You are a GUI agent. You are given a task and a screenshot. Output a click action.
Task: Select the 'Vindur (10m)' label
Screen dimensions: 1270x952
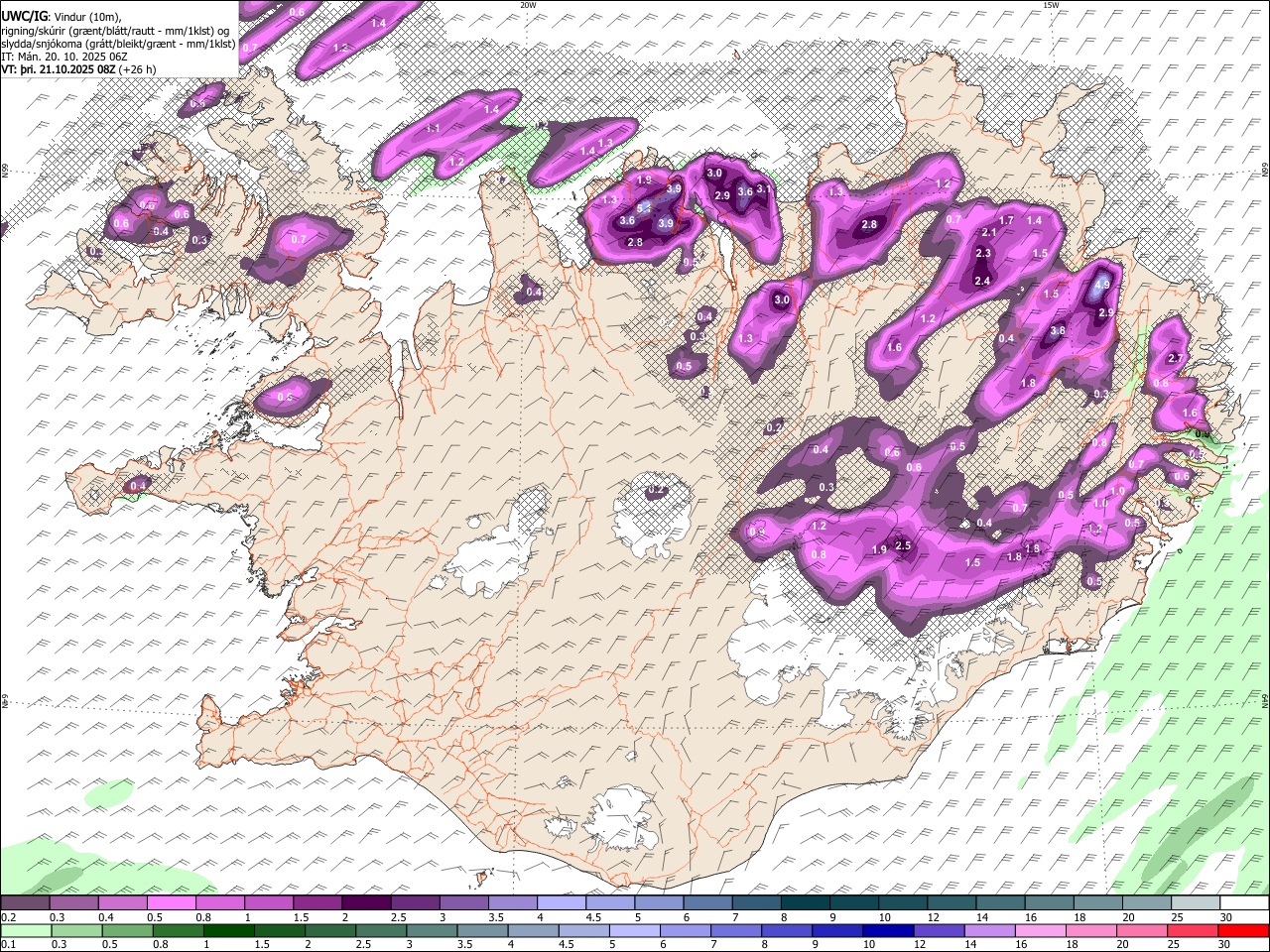point(86,17)
